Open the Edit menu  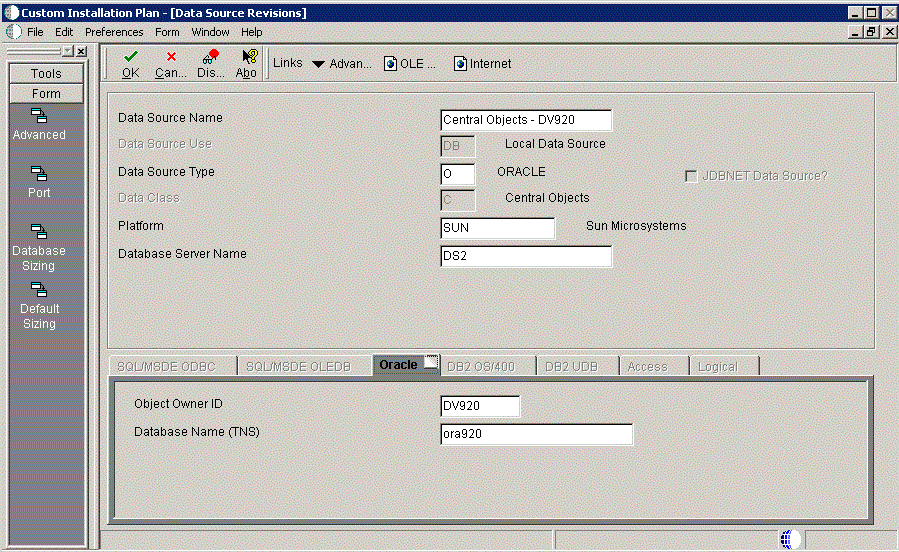pos(64,32)
